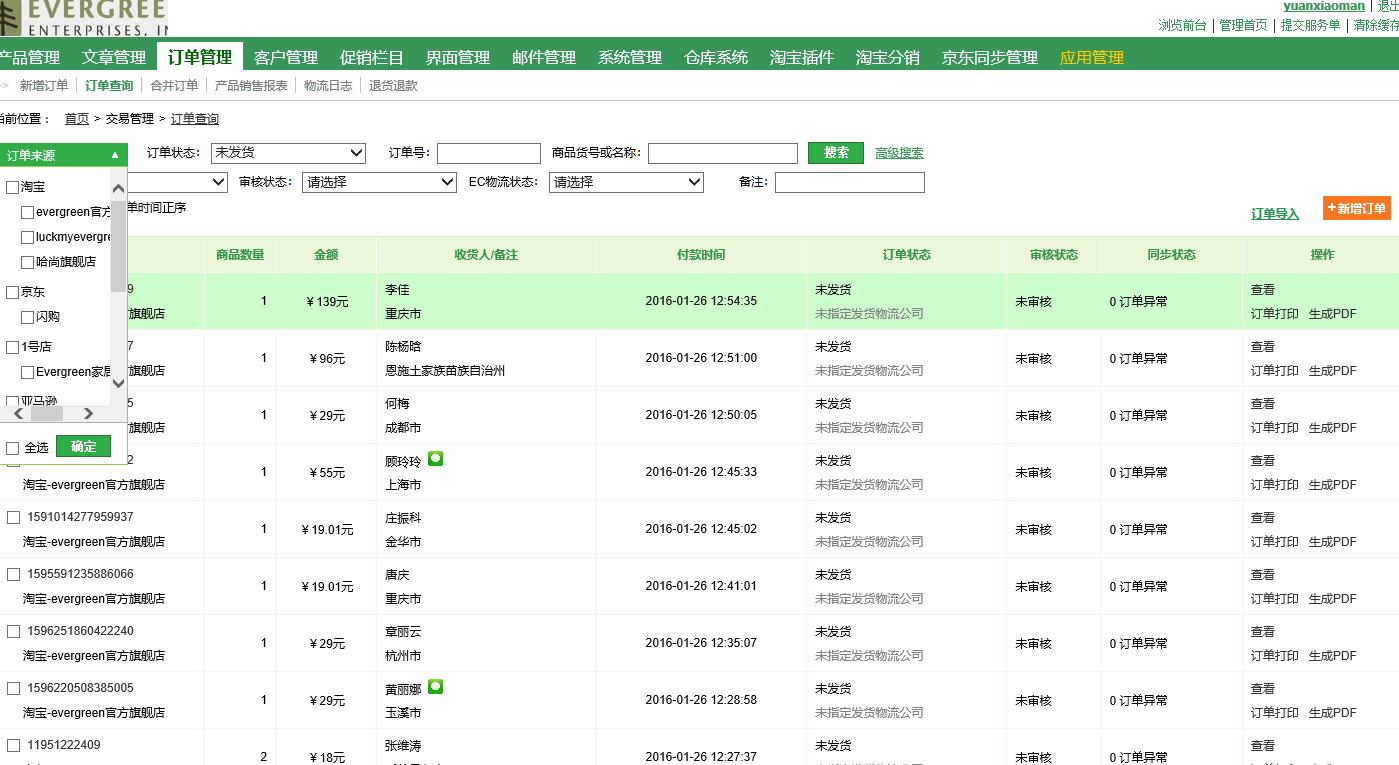Switch to the 物流日志 sub-tab

point(328,86)
